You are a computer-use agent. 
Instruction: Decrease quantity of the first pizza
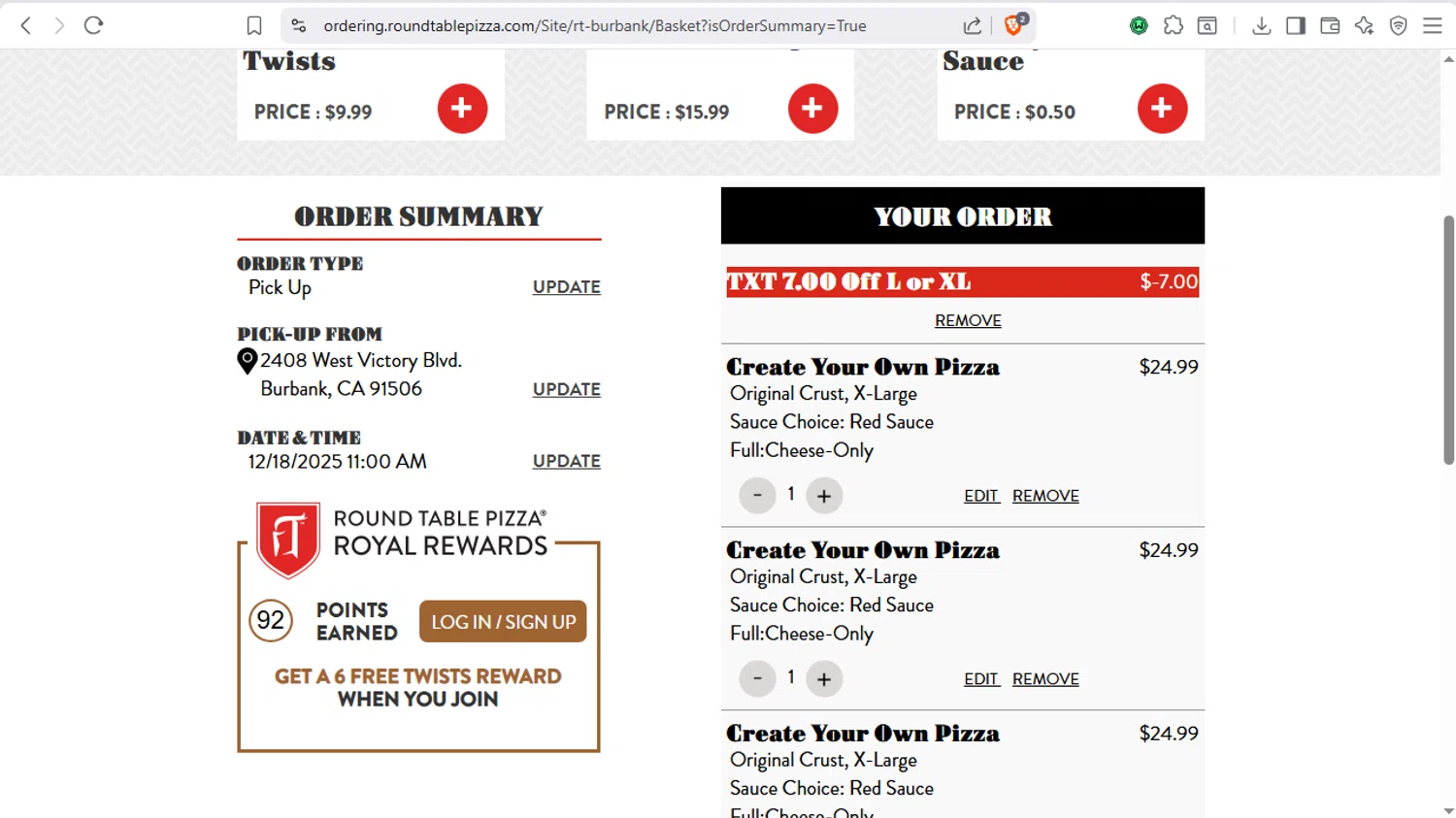(x=757, y=496)
